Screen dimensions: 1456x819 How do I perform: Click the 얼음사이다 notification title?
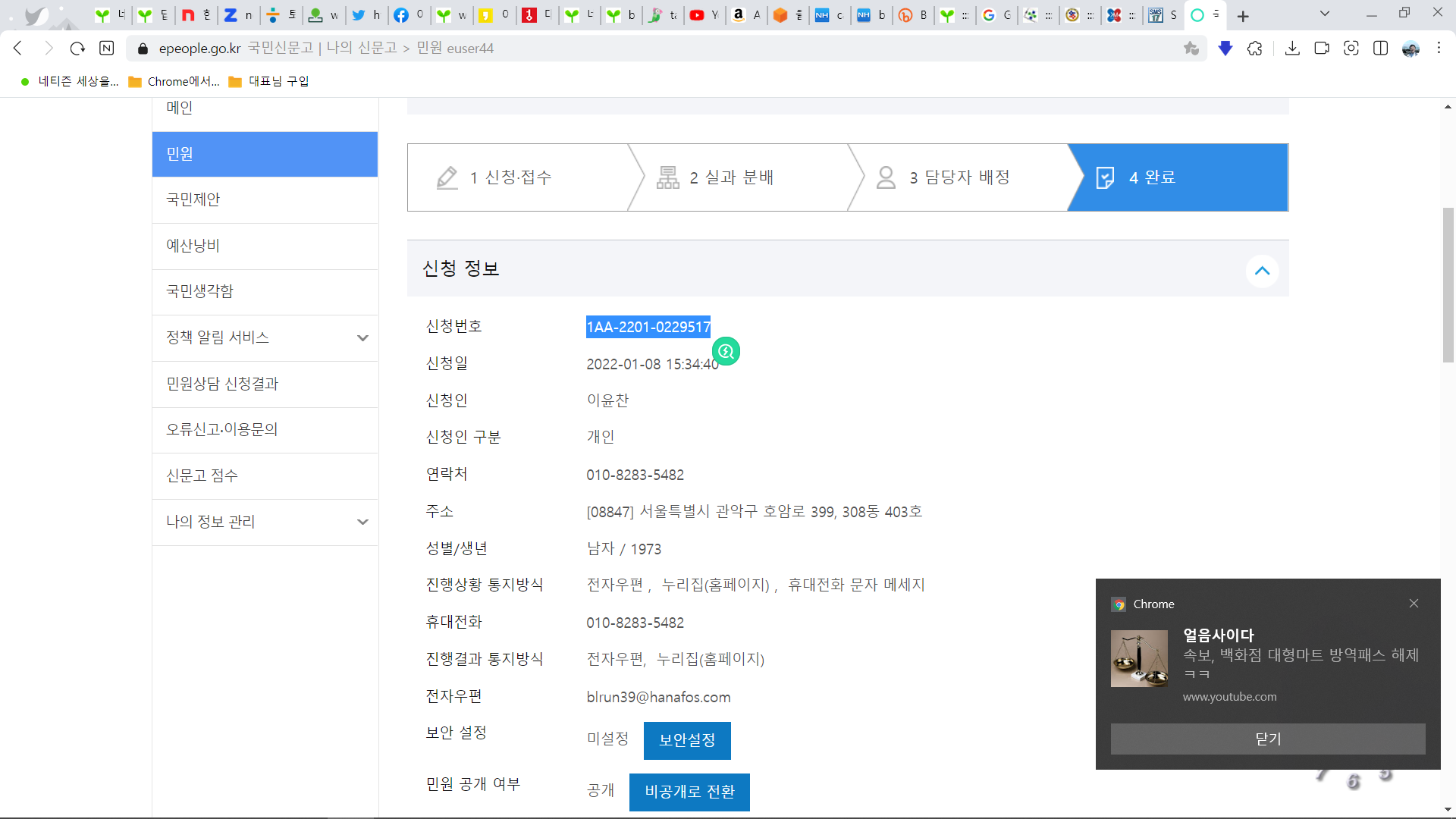point(1219,635)
